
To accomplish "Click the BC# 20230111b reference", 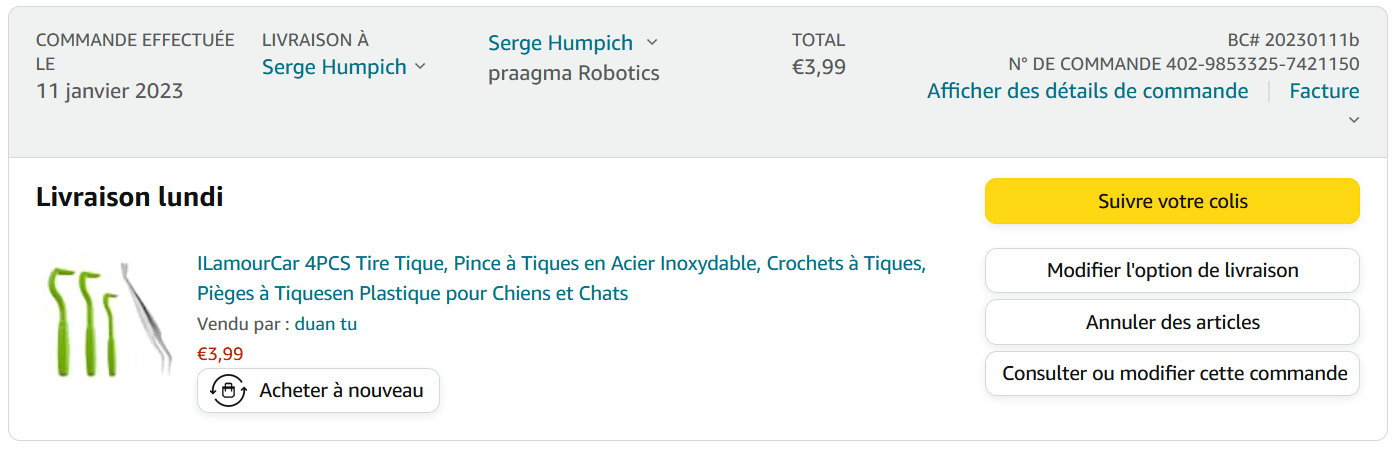I will pos(1293,40).
